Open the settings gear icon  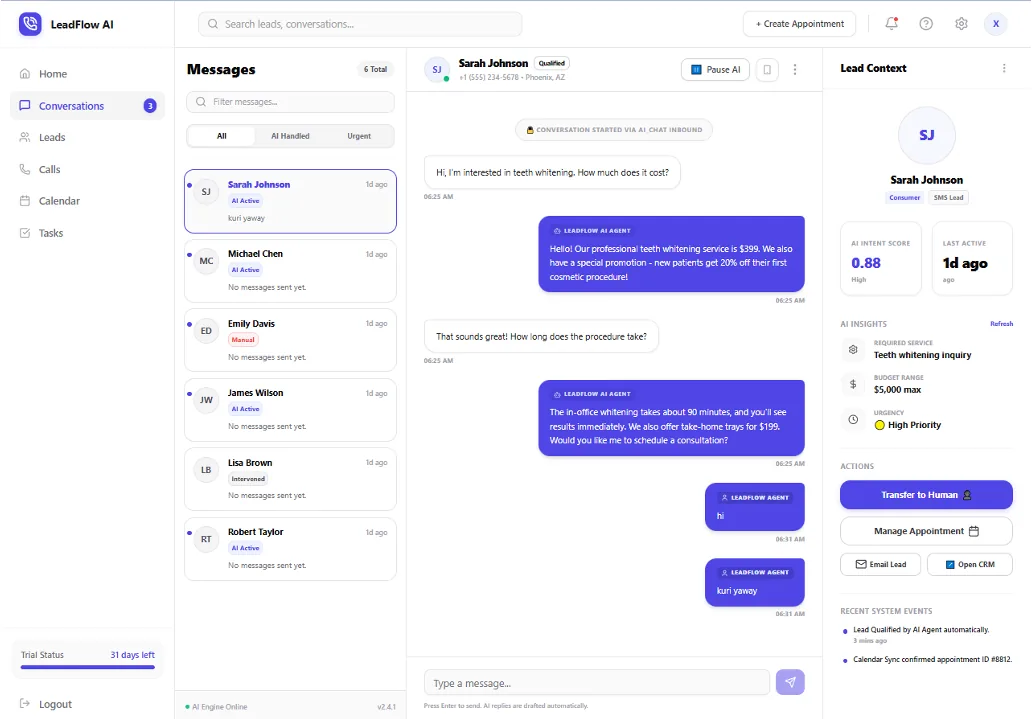coord(961,24)
